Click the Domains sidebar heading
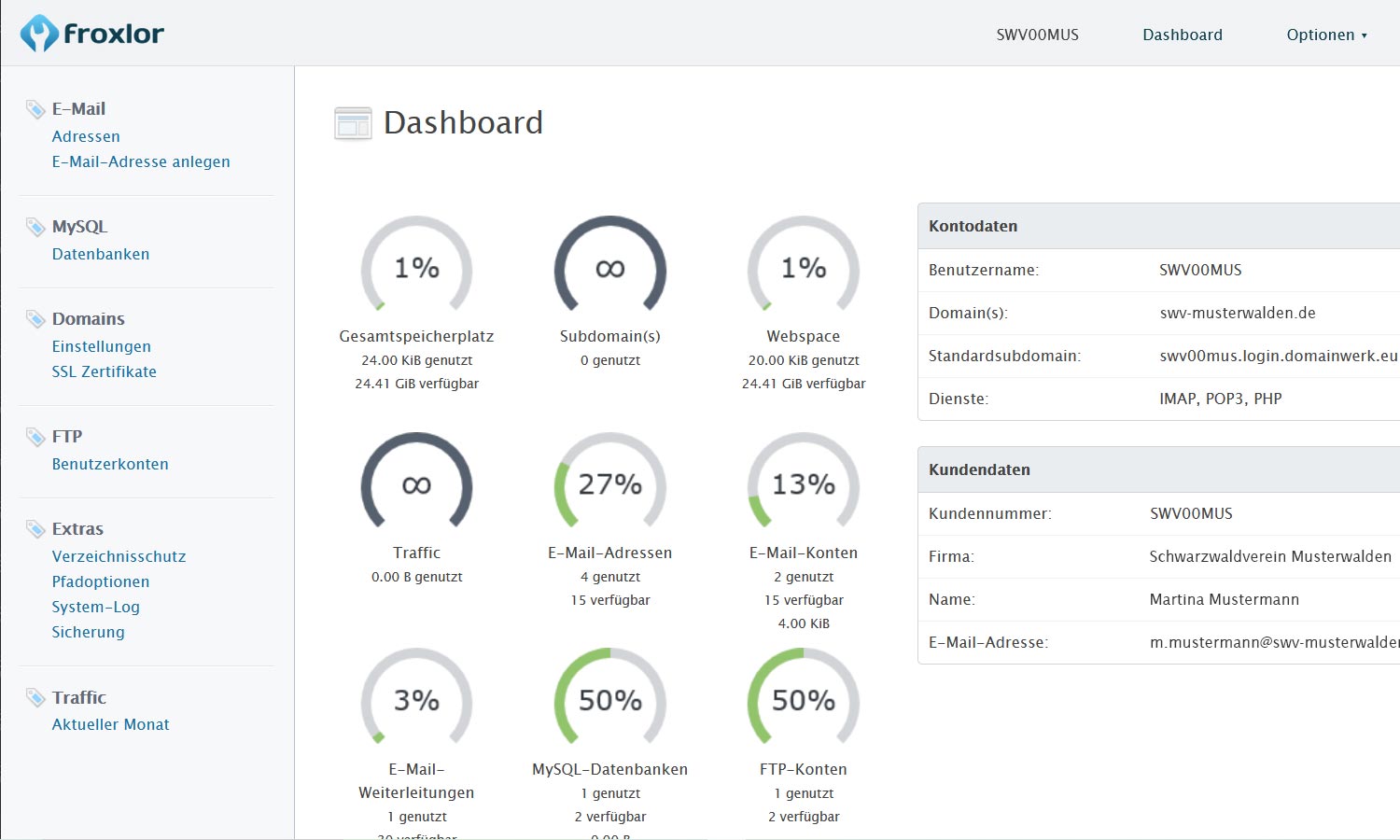Image resolution: width=1400 pixels, height=840 pixels. coord(89,319)
